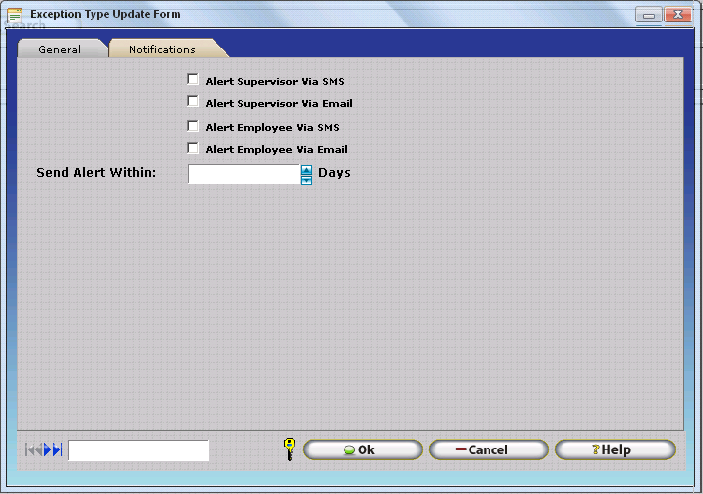Check Alert Supervisor Via Email
The image size is (703, 494).
pyautogui.click(x=193, y=102)
